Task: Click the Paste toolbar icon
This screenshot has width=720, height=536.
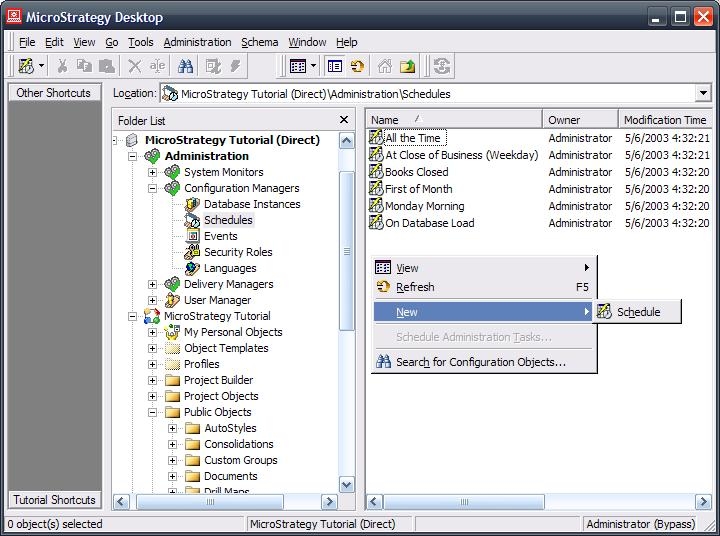Action: pyautogui.click(x=107, y=67)
